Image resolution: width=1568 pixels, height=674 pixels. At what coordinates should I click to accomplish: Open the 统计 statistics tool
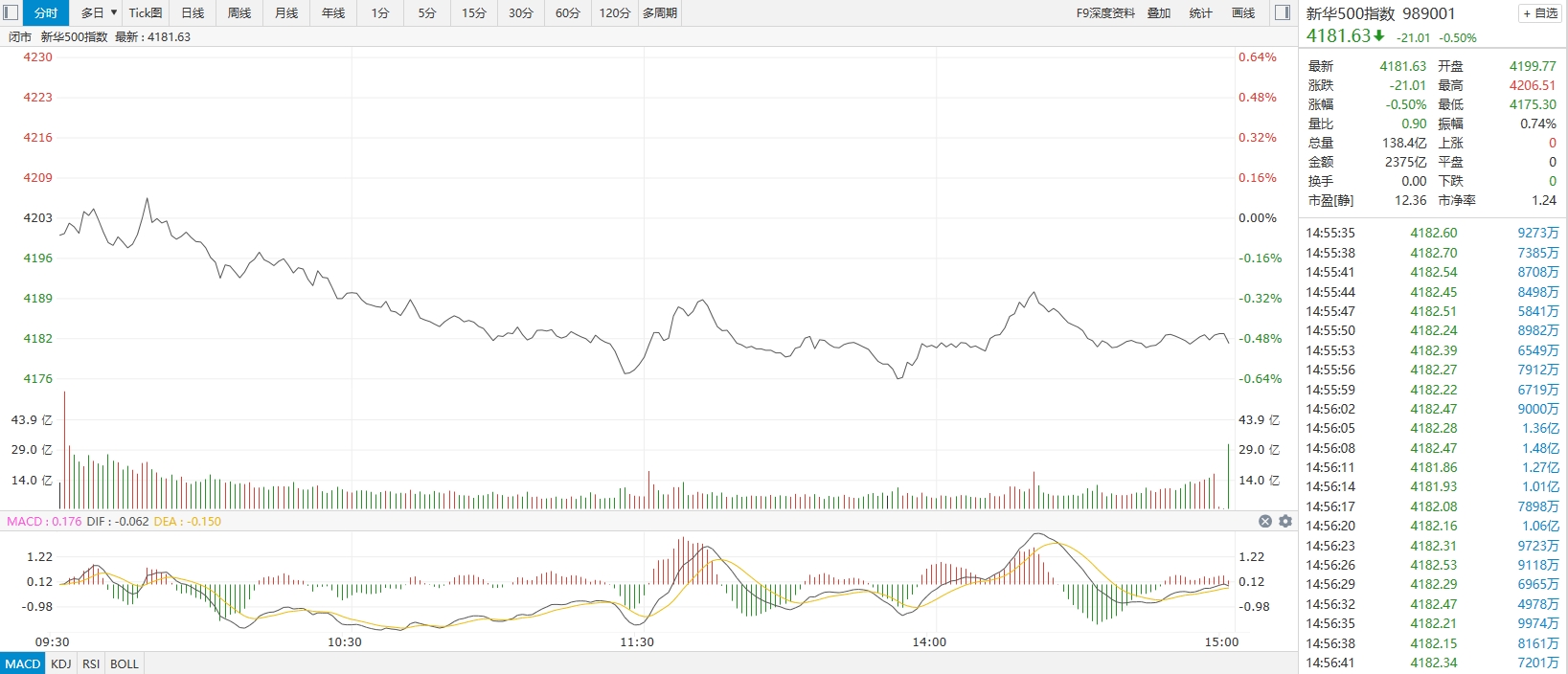[x=1200, y=12]
